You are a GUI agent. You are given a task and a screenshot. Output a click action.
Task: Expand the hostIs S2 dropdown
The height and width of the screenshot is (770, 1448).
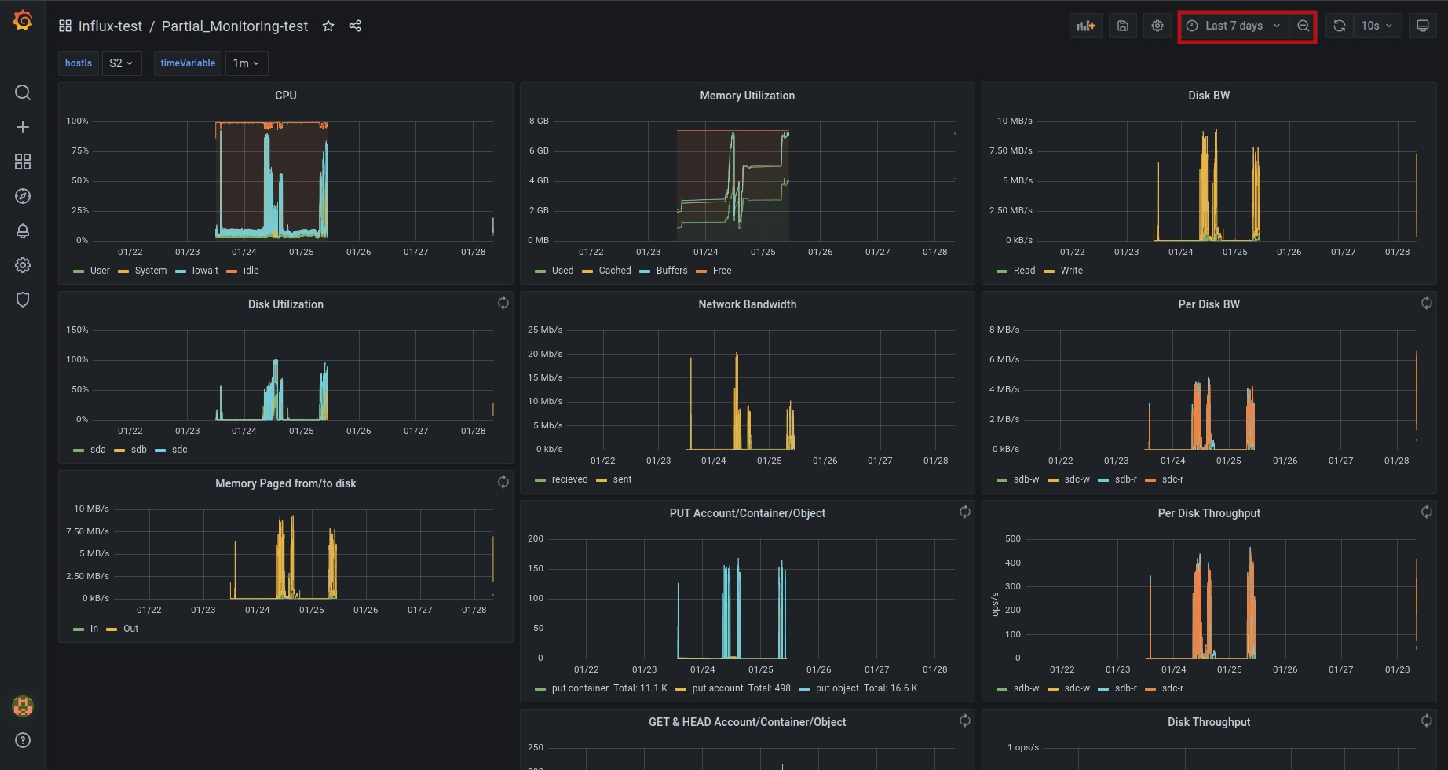pos(121,63)
